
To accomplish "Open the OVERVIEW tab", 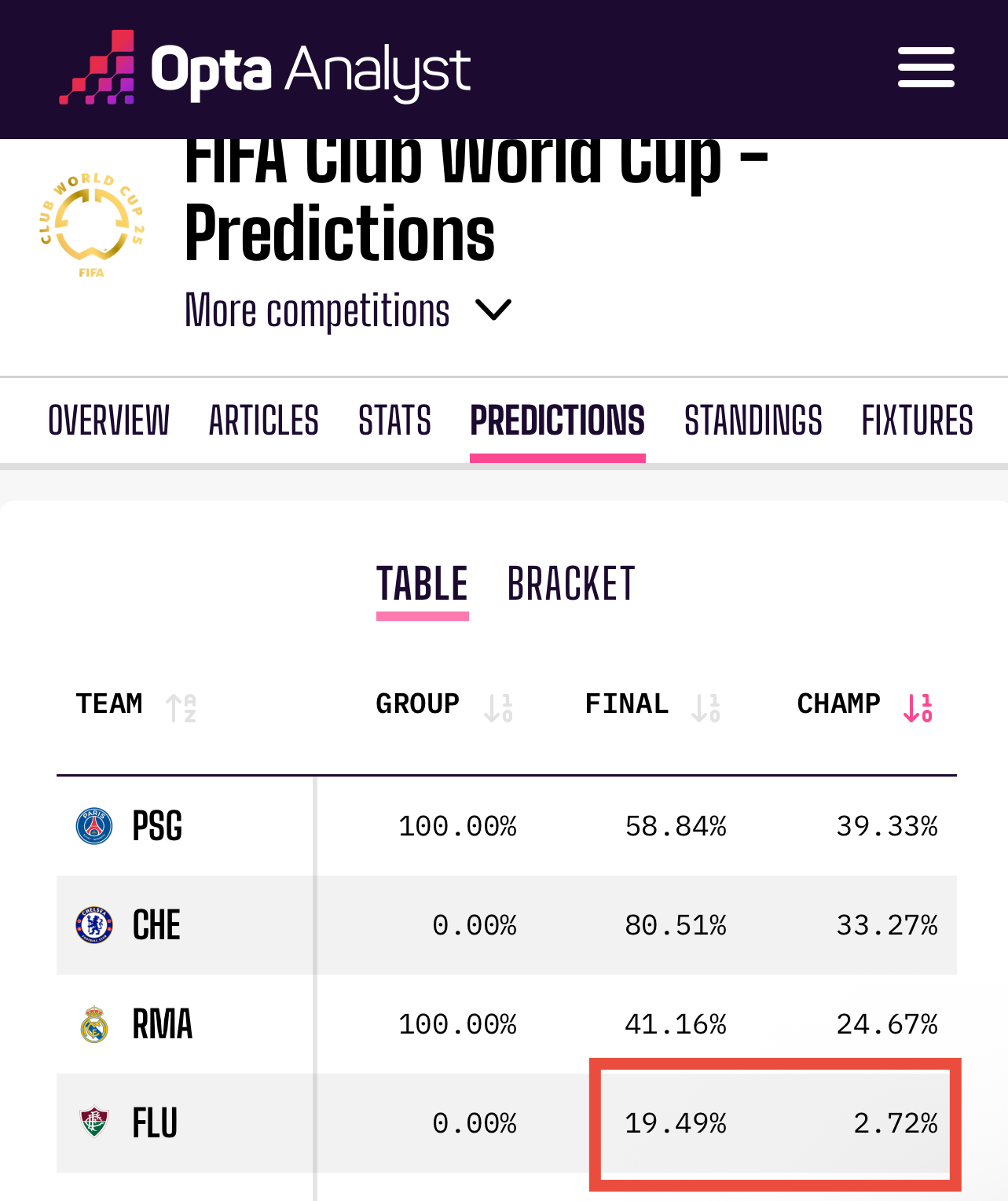I will [109, 421].
